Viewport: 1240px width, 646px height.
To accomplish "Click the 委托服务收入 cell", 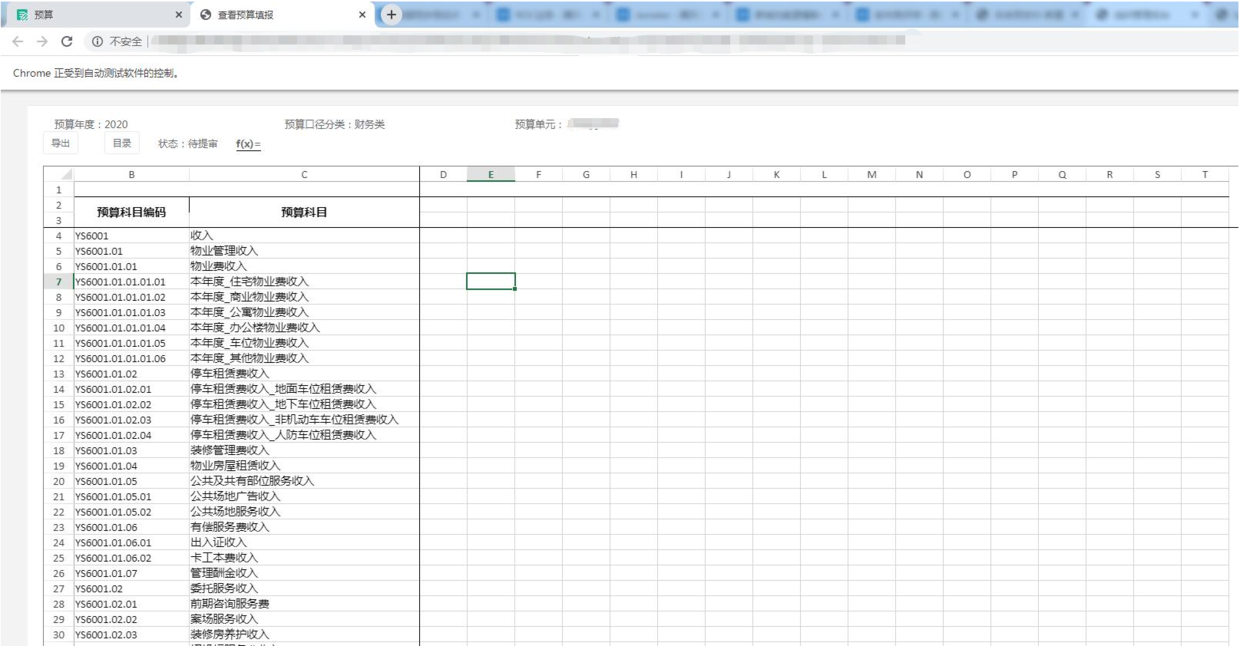I will tap(304, 589).
